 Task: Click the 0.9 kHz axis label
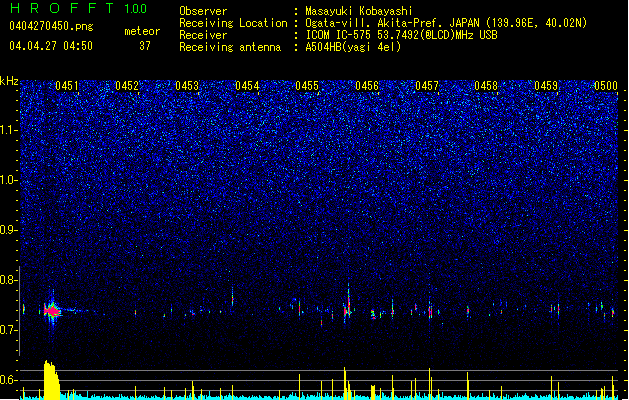[8, 230]
